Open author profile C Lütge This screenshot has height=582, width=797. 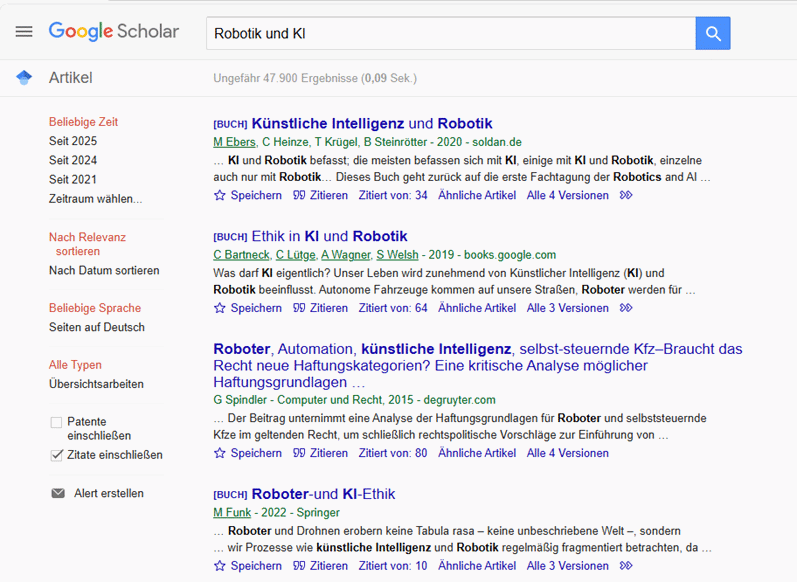(x=296, y=255)
